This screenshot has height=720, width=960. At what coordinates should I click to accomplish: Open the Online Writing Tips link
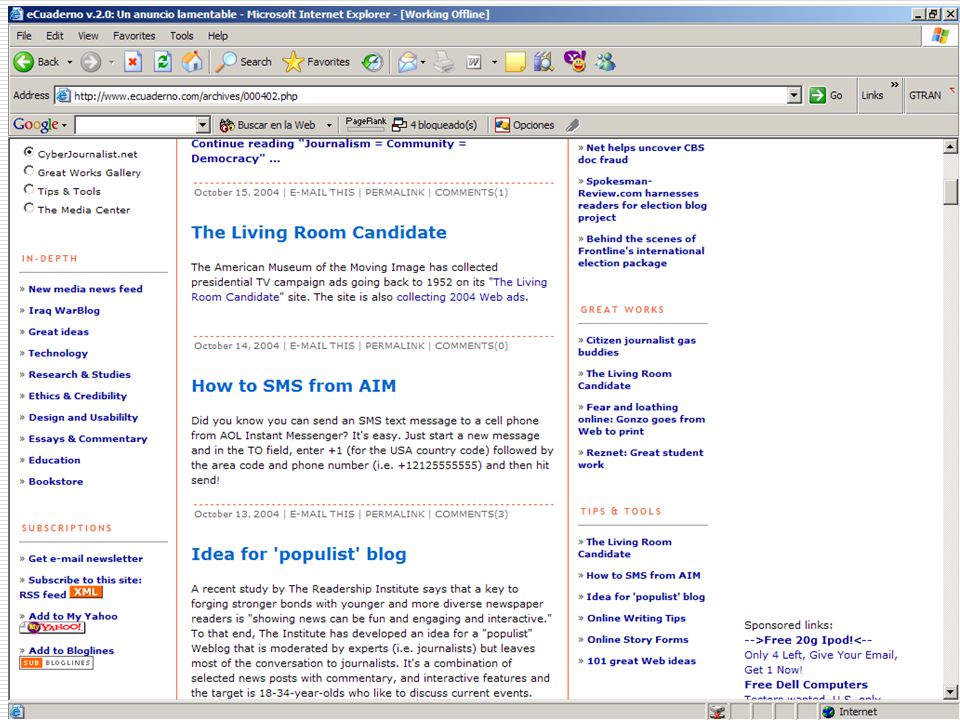click(636, 618)
